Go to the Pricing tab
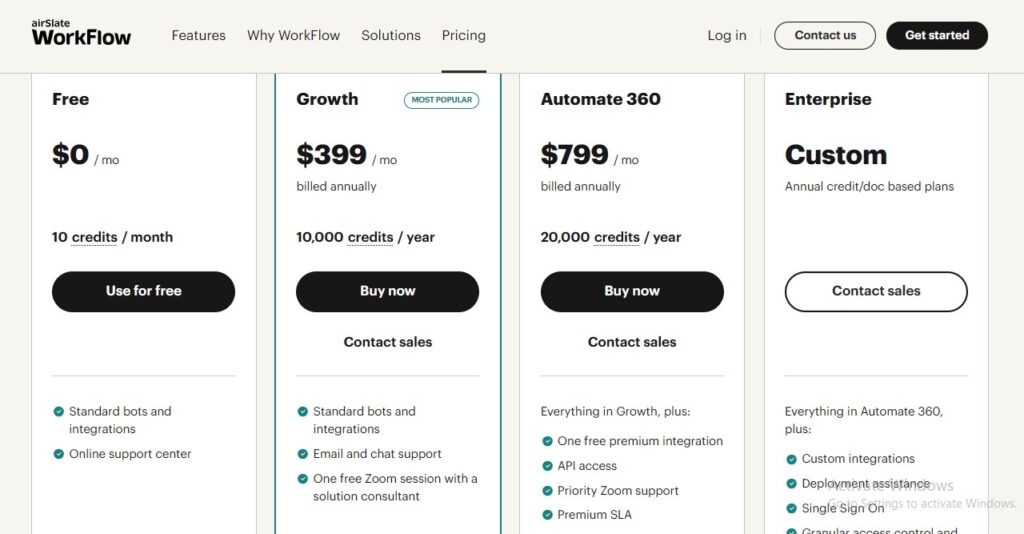 464,35
